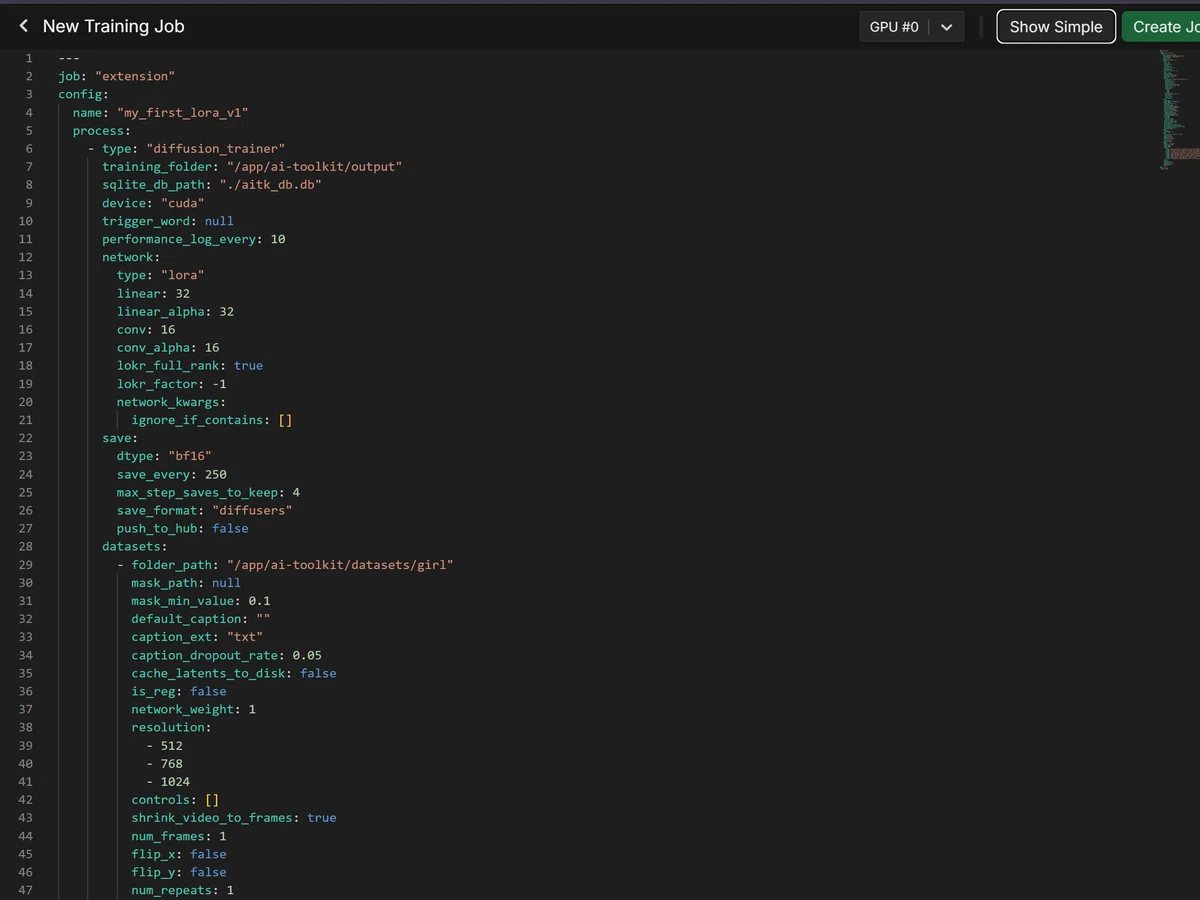Screen dimensions: 1200x900
Task: Click line number 28 in gutter
Action: tap(25, 546)
